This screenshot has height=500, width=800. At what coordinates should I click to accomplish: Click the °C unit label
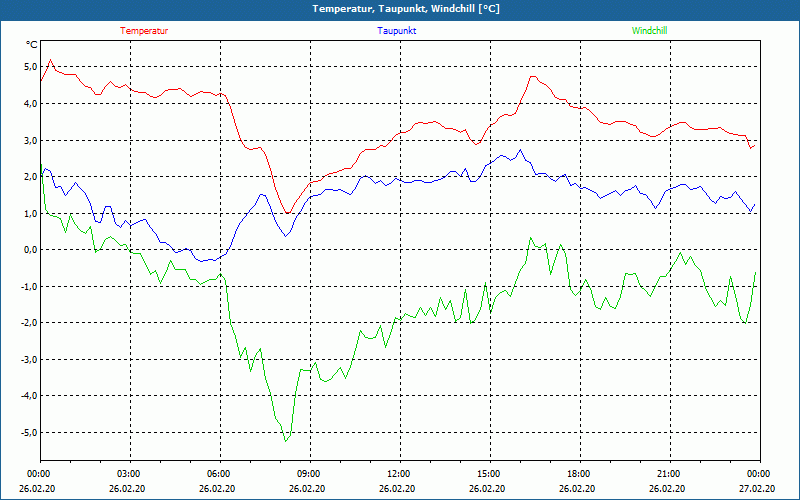tap(32, 45)
